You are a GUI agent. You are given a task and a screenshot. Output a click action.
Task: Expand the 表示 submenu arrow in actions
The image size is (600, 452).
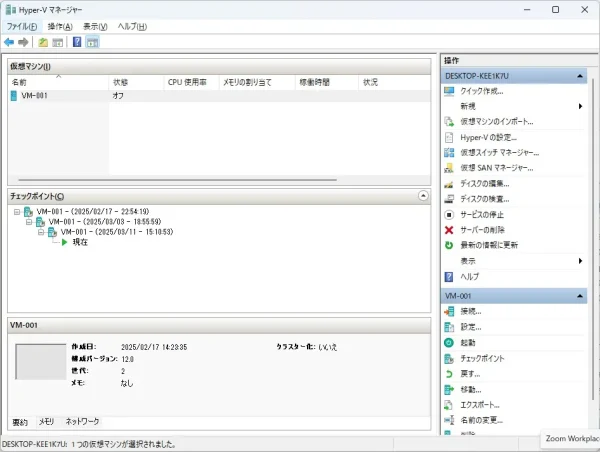pyautogui.click(x=580, y=261)
